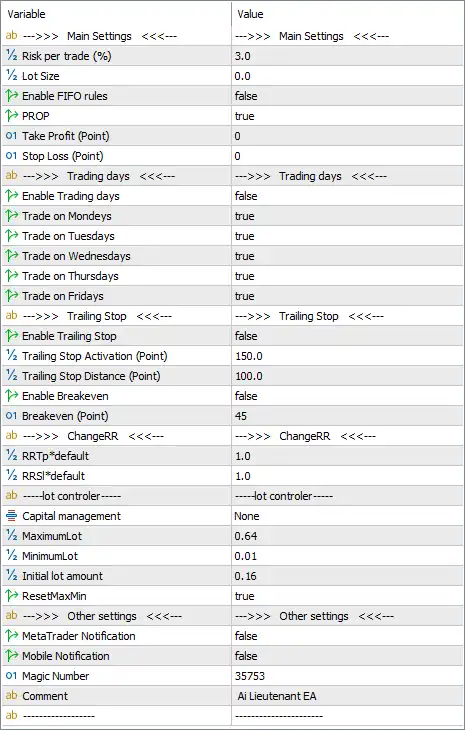The height and width of the screenshot is (730, 465).
Task: Click the double icon beside RRSl*default
Action: tap(11, 476)
